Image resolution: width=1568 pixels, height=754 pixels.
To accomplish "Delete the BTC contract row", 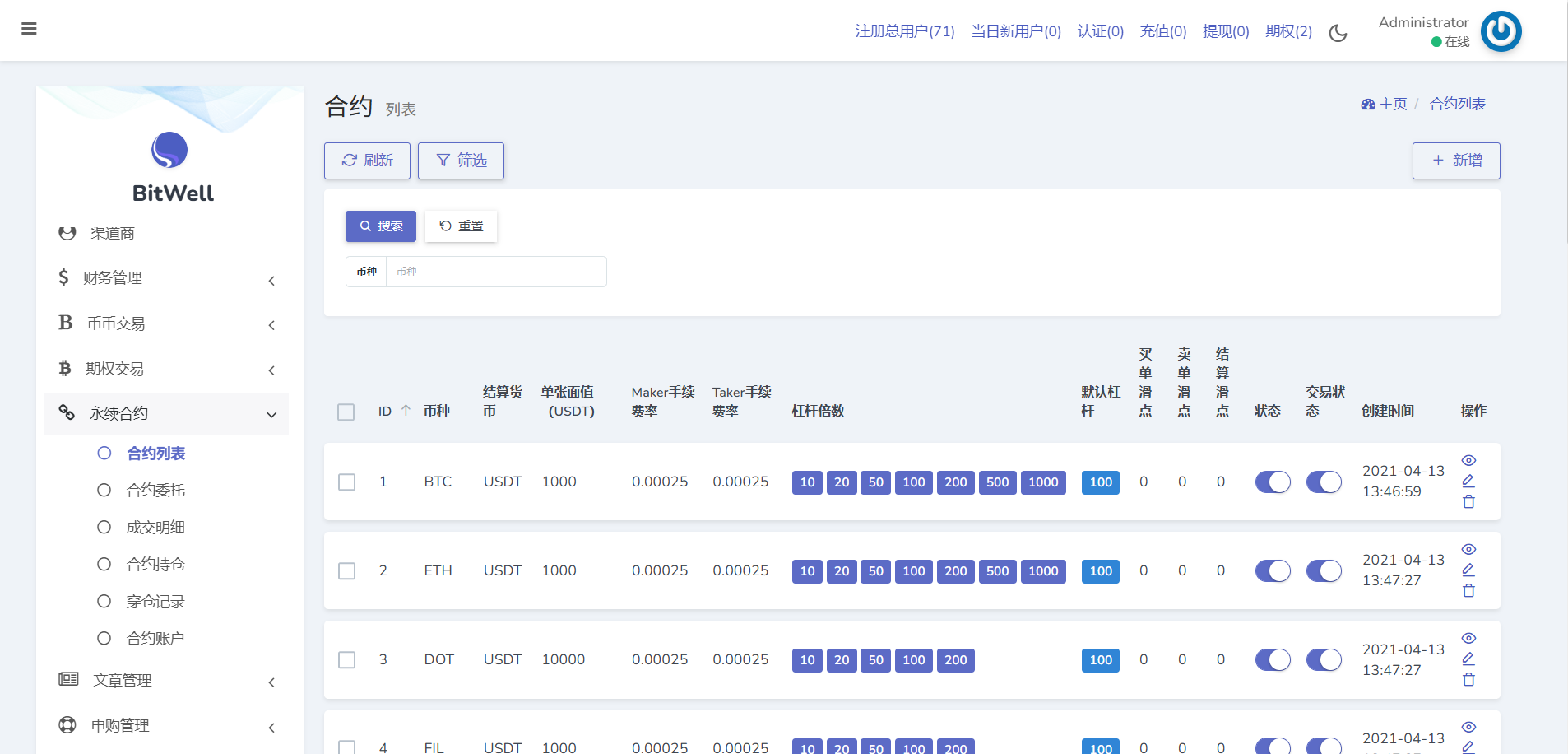I will 1468,502.
